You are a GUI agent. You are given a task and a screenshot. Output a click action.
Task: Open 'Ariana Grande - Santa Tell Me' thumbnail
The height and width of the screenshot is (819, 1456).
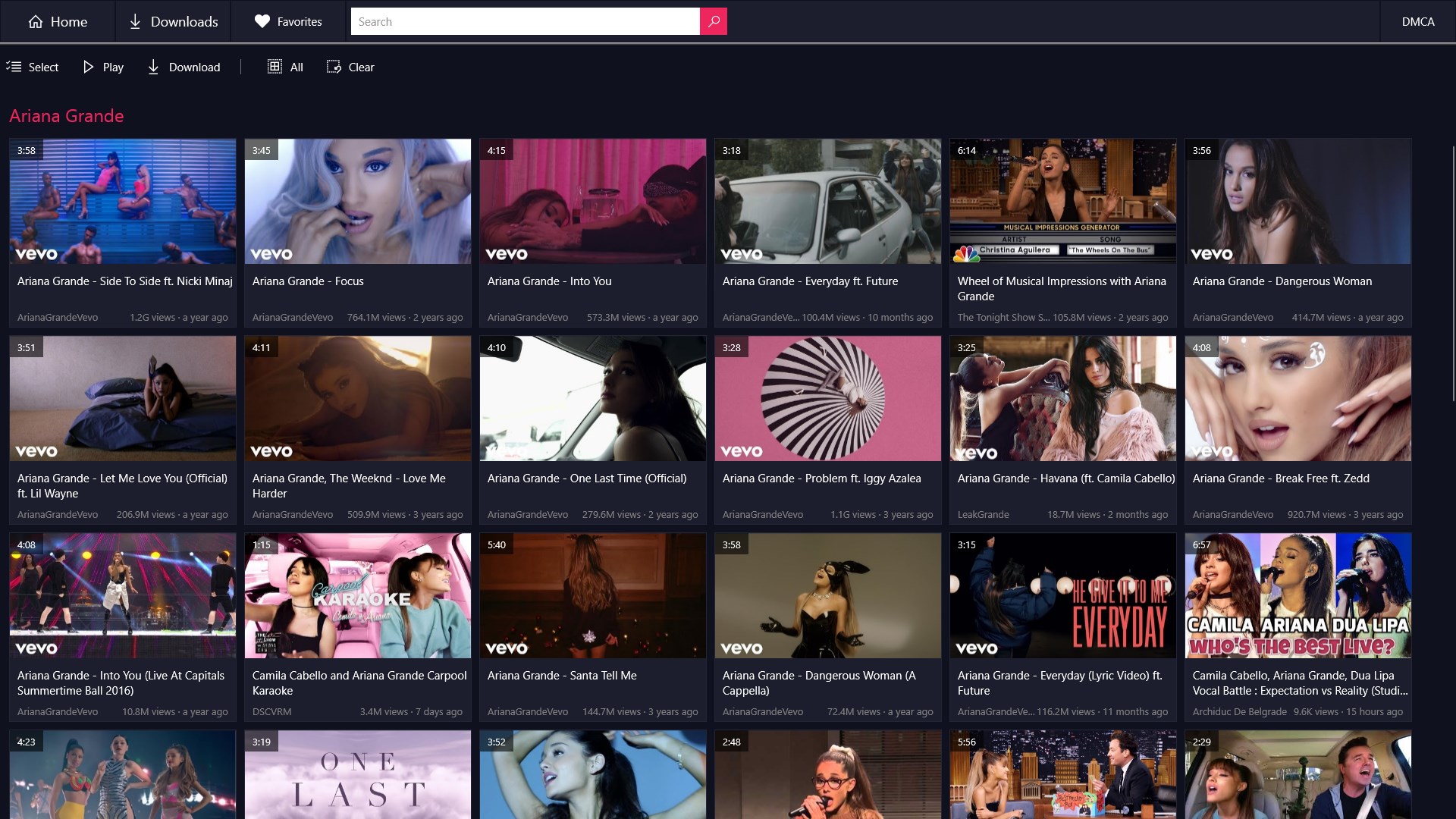click(592, 595)
